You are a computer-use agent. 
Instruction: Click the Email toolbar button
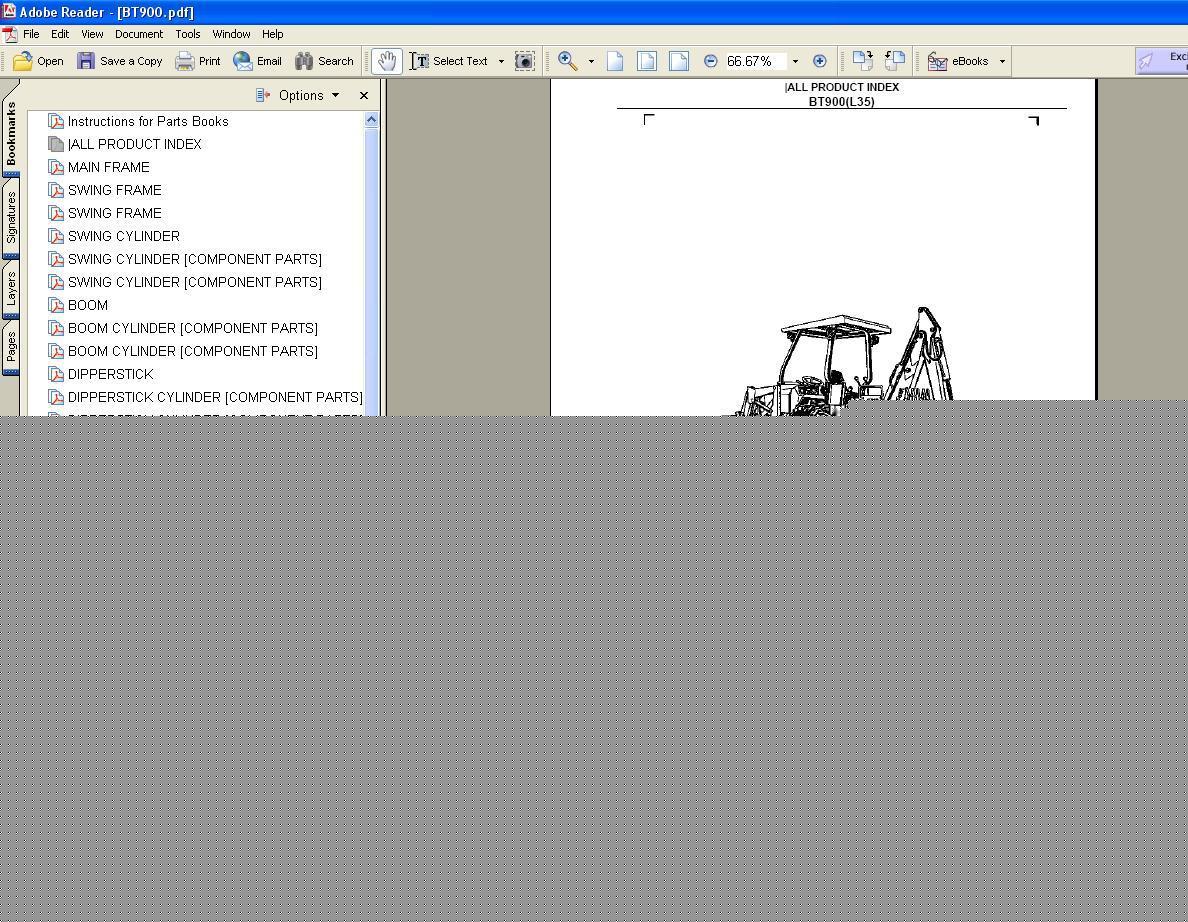[x=258, y=61]
